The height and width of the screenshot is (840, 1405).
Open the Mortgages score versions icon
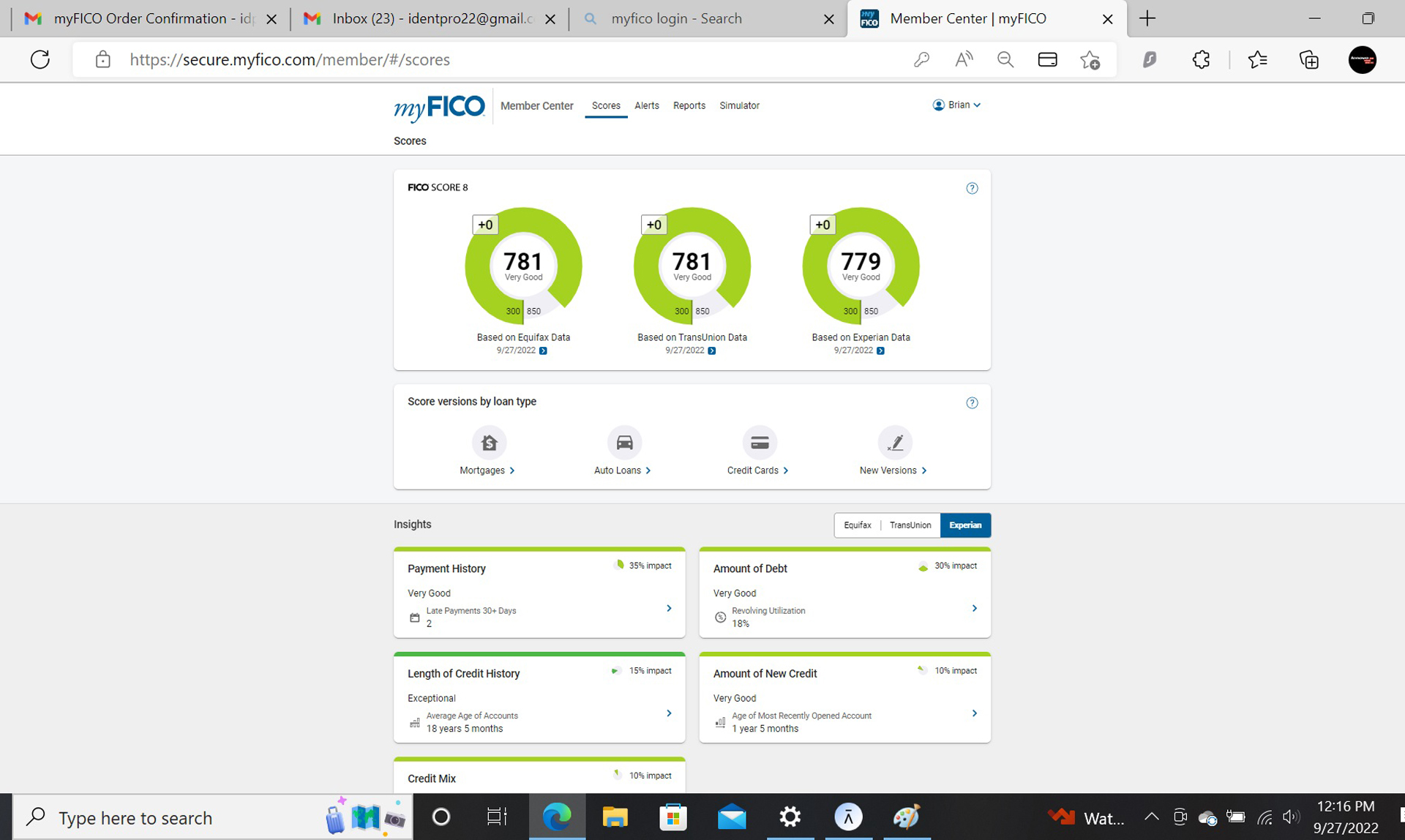(489, 443)
